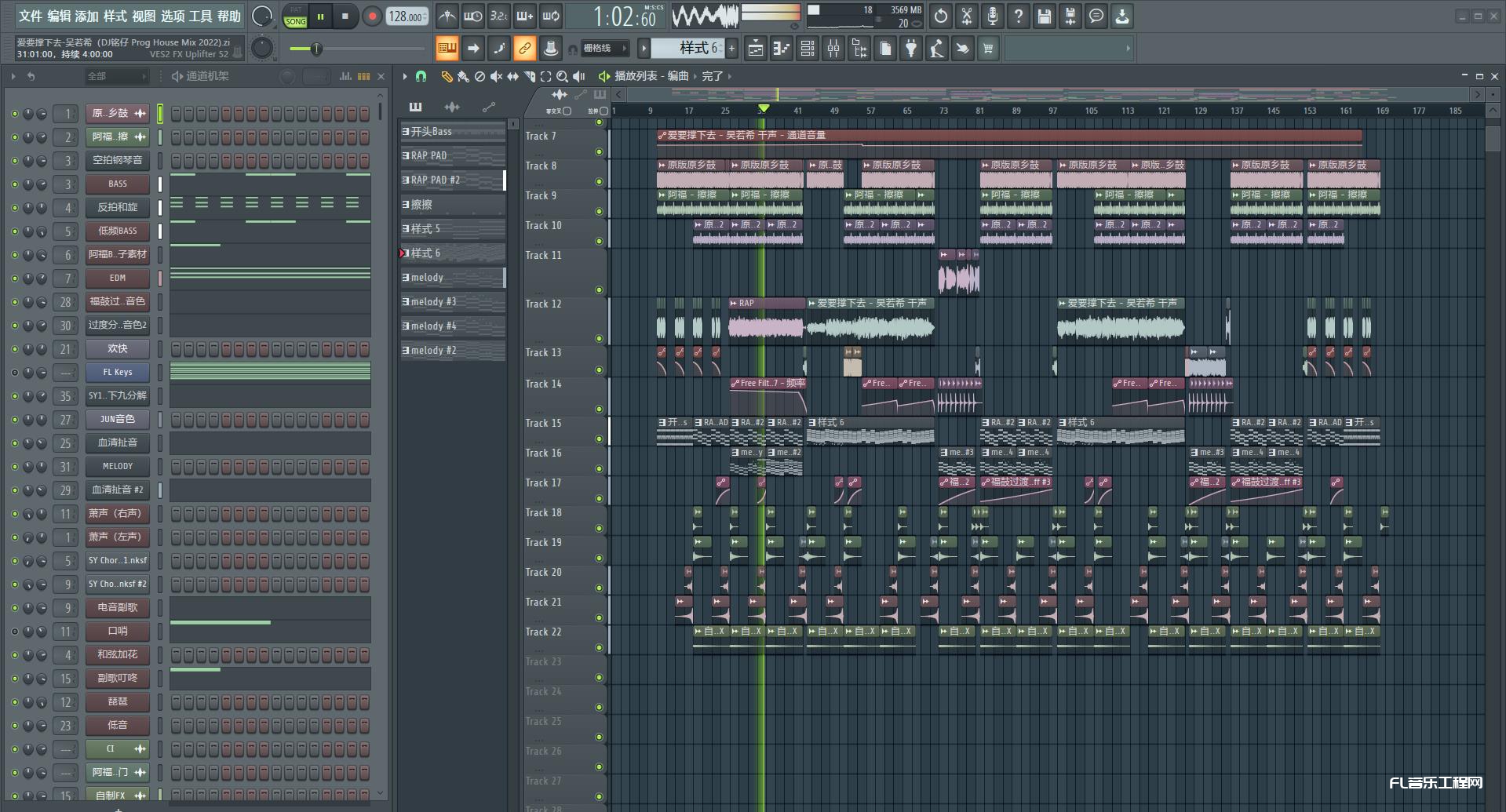Open the 选项 menu
Viewport: 1506px width, 812px height.
(x=173, y=16)
